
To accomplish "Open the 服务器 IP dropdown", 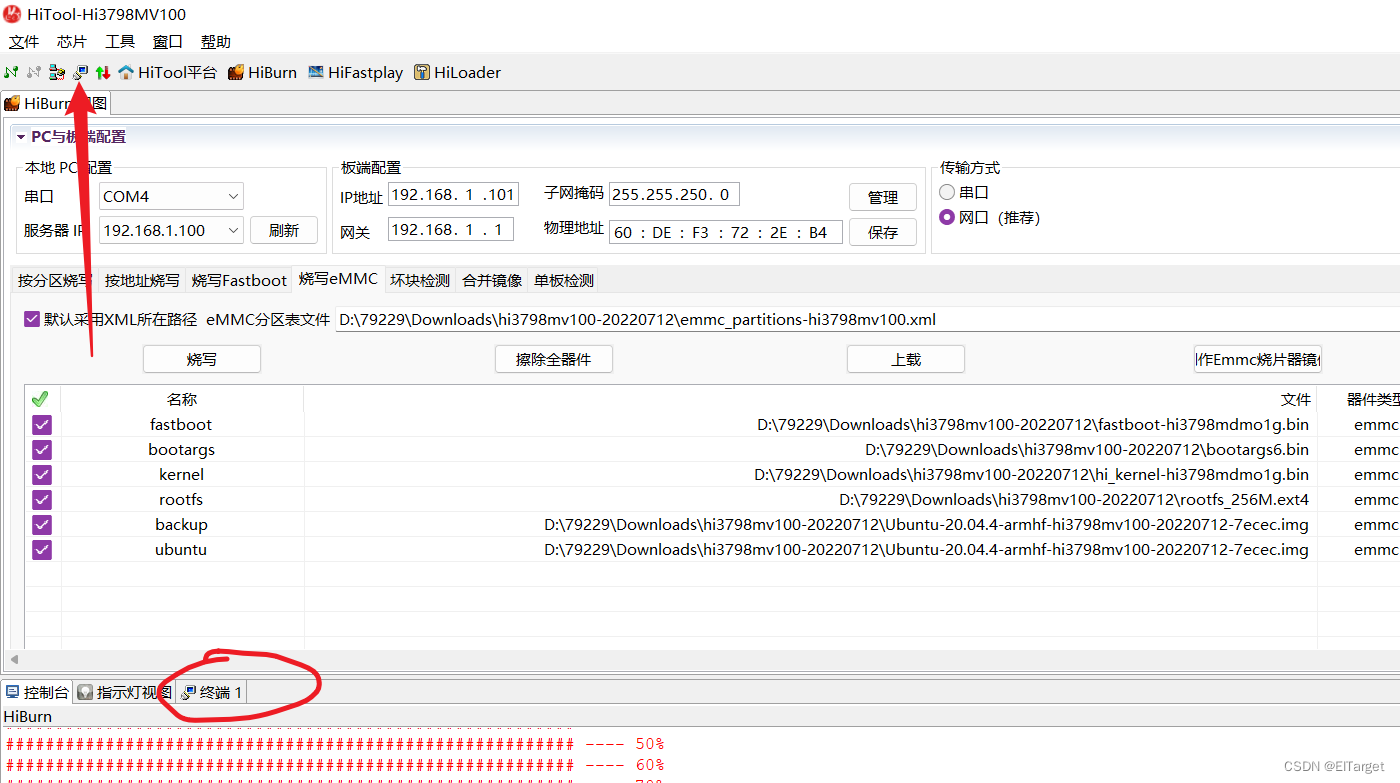I will (x=171, y=230).
